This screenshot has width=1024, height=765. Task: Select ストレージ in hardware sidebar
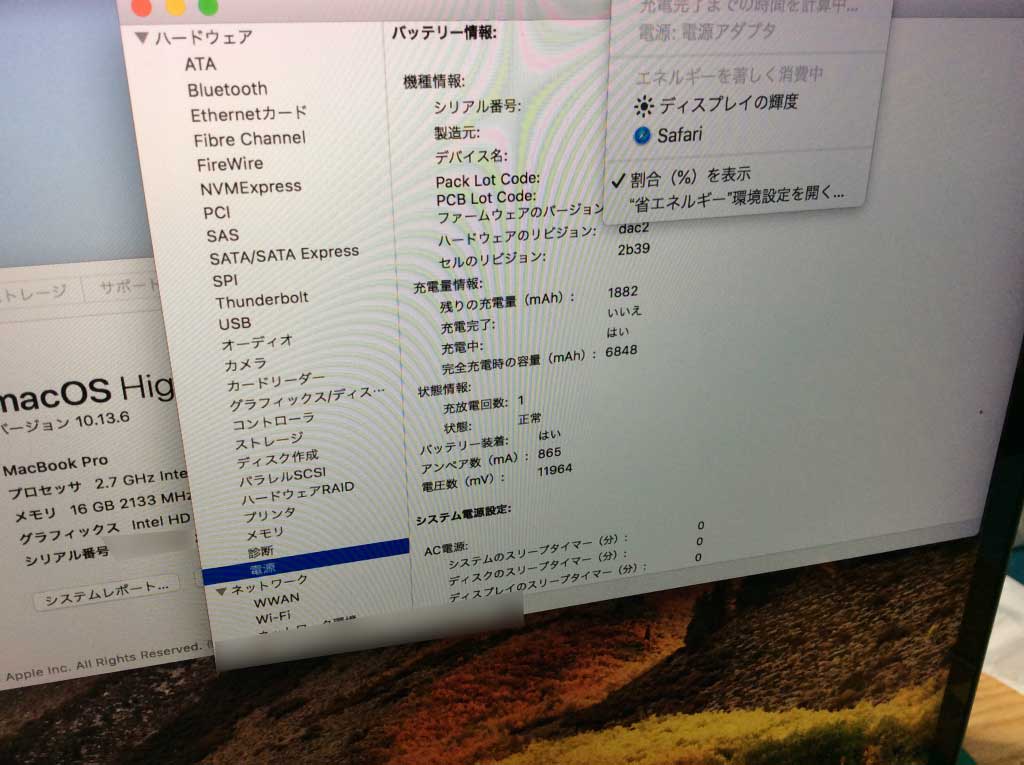(268, 441)
